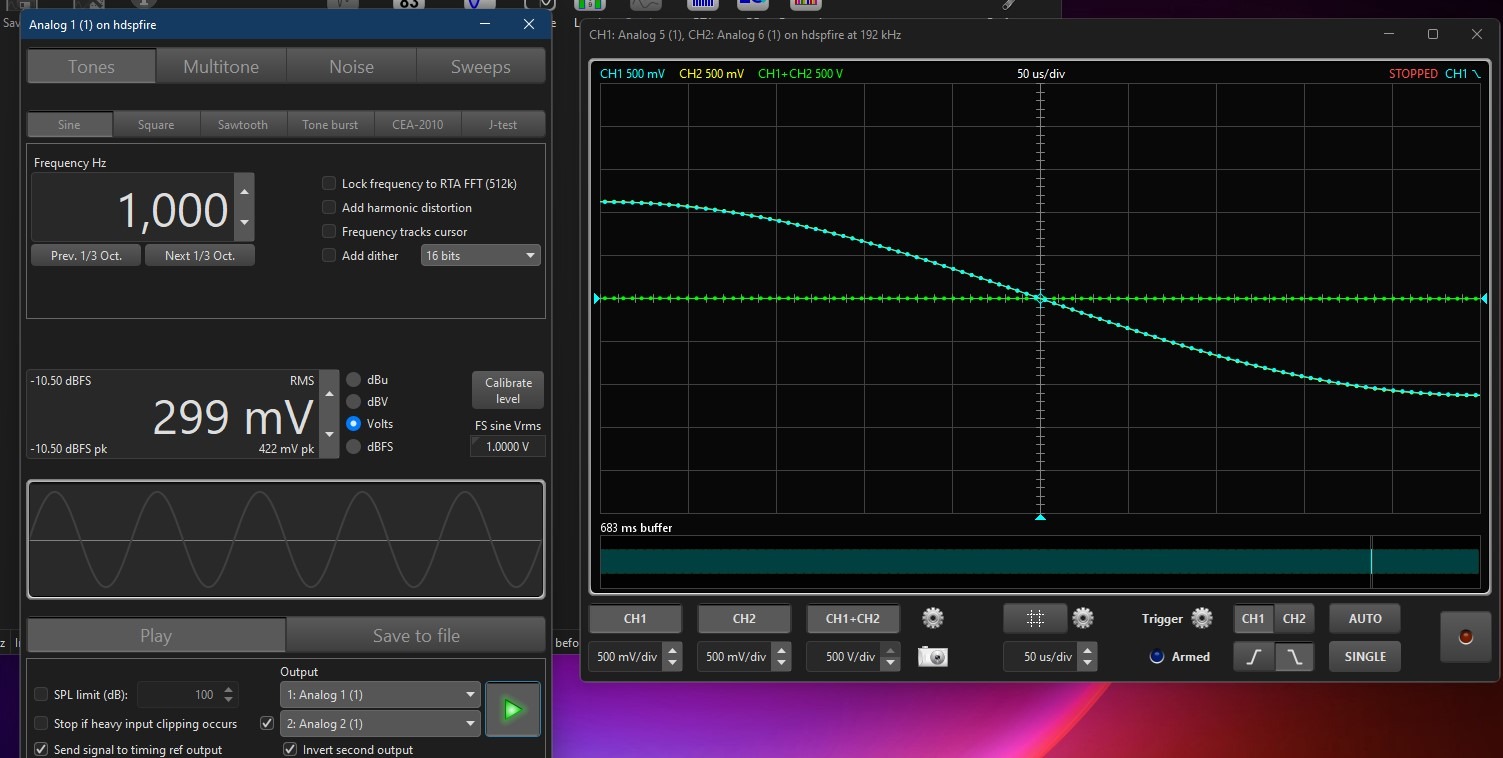1503x758 pixels.
Task: Uncheck the second output enable checkbox
Action: (267, 723)
